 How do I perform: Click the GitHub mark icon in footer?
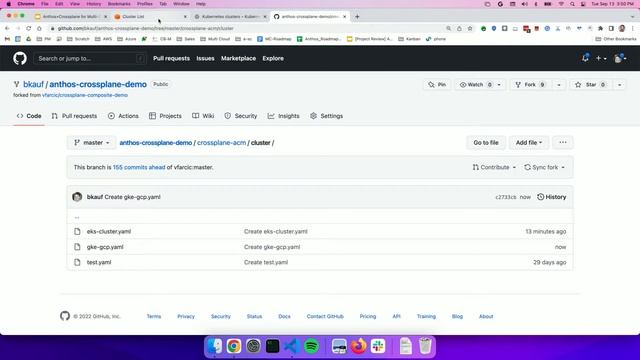(x=65, y=316)
